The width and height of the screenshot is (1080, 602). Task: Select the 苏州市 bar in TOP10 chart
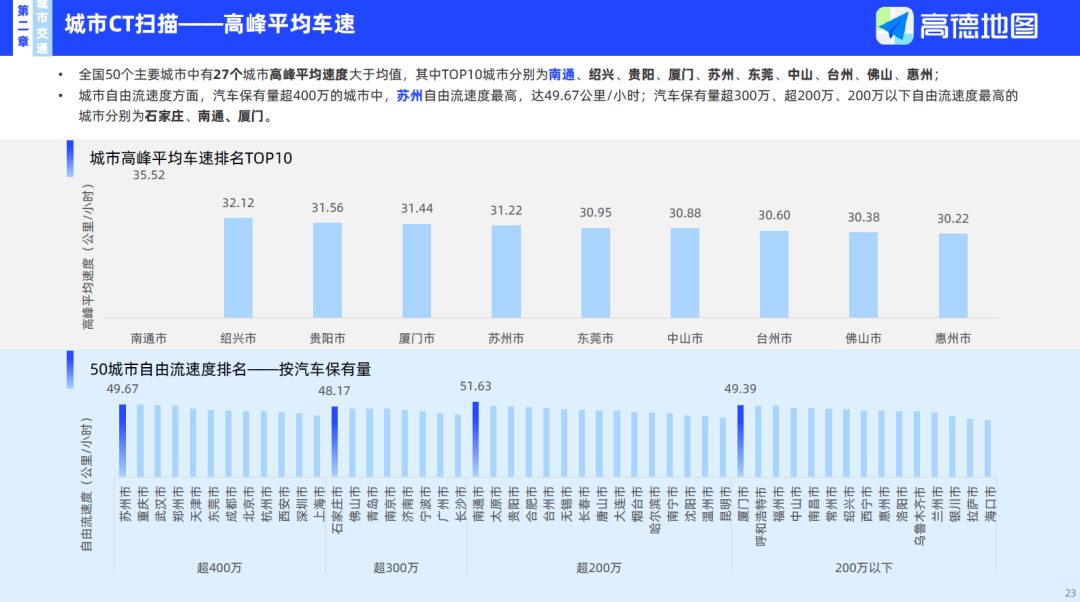click(x=506, y=271)
